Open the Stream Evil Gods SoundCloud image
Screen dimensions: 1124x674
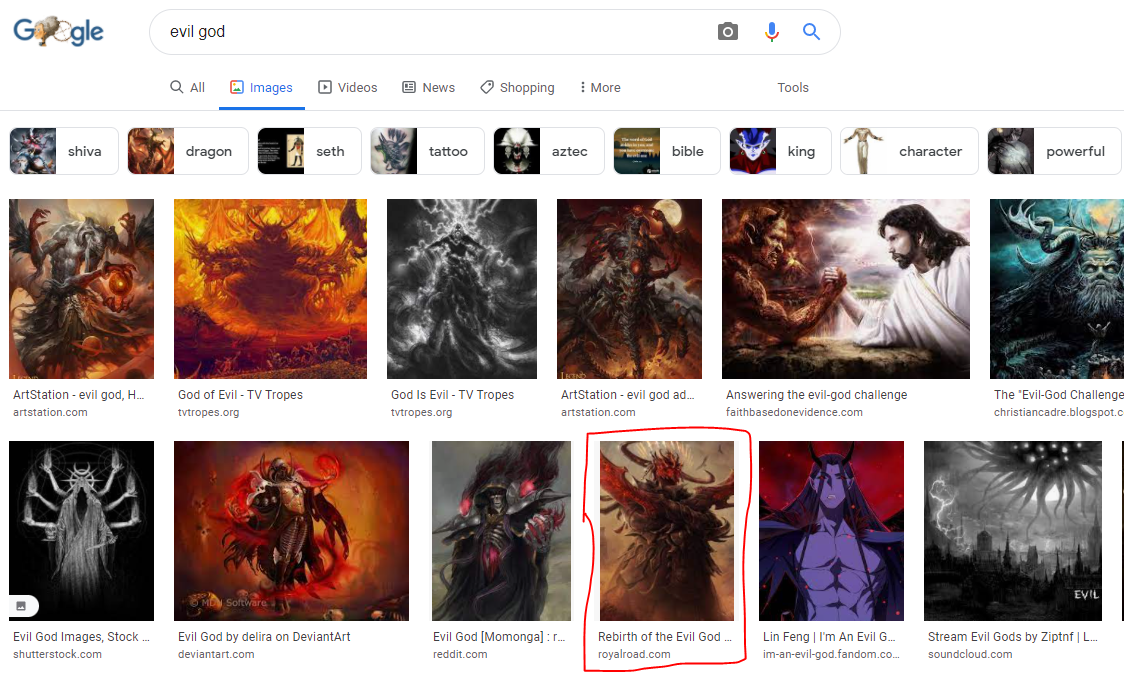[x=1013, y=531]
